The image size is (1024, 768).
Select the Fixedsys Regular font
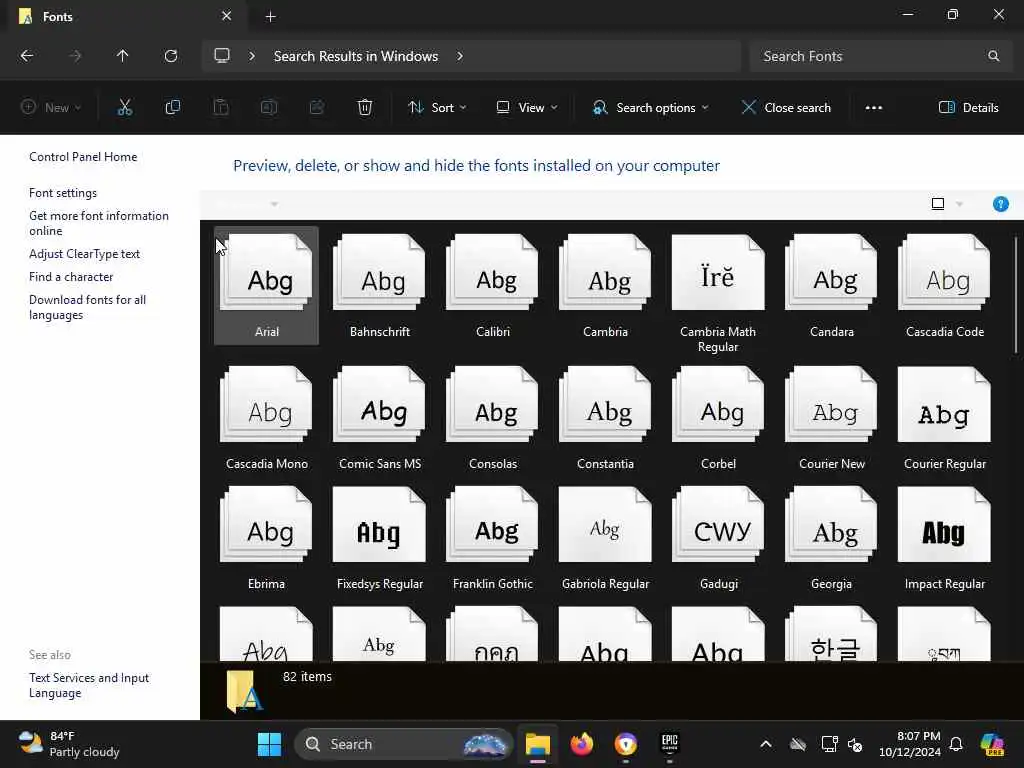tap(379, 538)
